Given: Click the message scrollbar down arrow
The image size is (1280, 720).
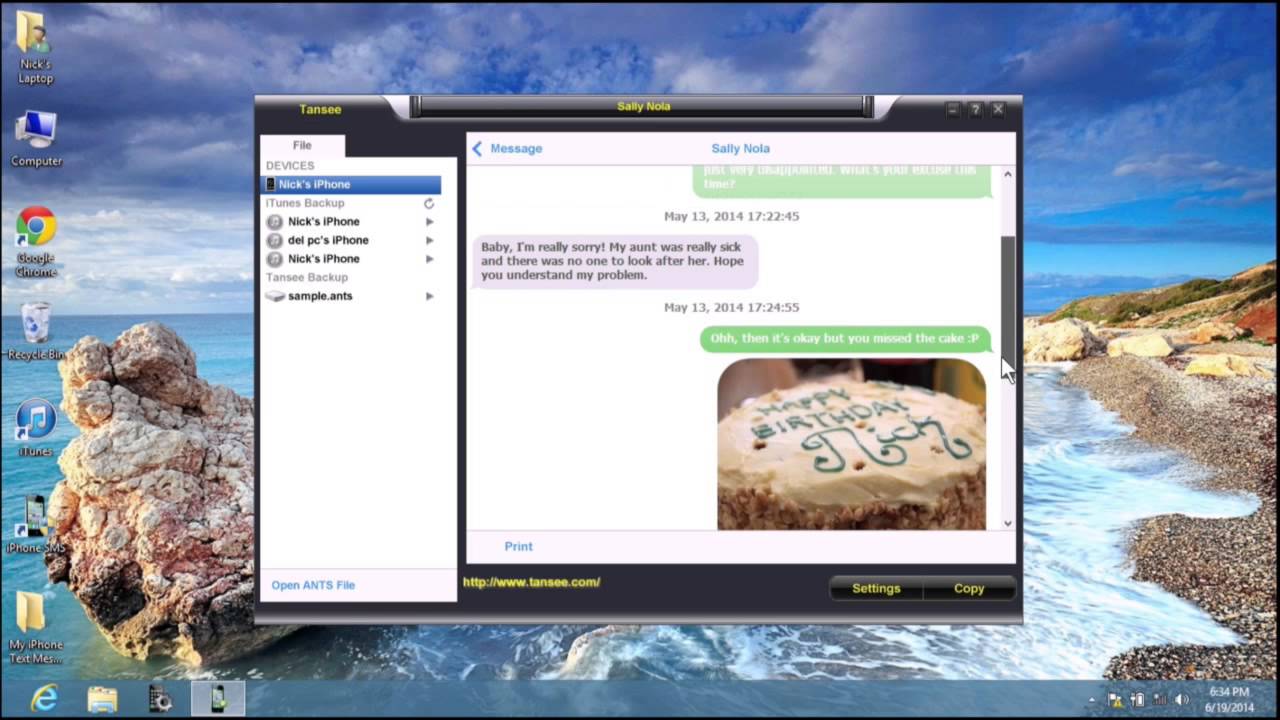Looking at the screenshot, I should tap(1008, 522).
